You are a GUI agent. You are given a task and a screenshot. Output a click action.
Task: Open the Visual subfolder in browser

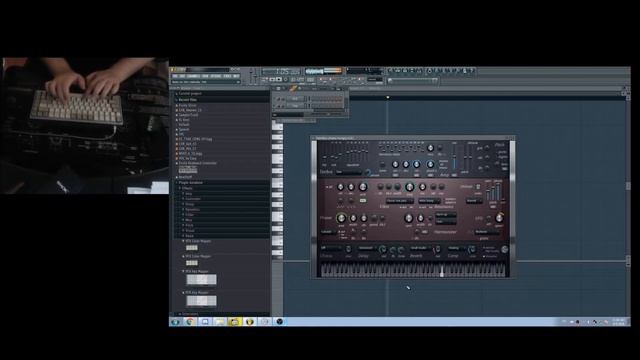pyautogui.click(x=190, y=231)
